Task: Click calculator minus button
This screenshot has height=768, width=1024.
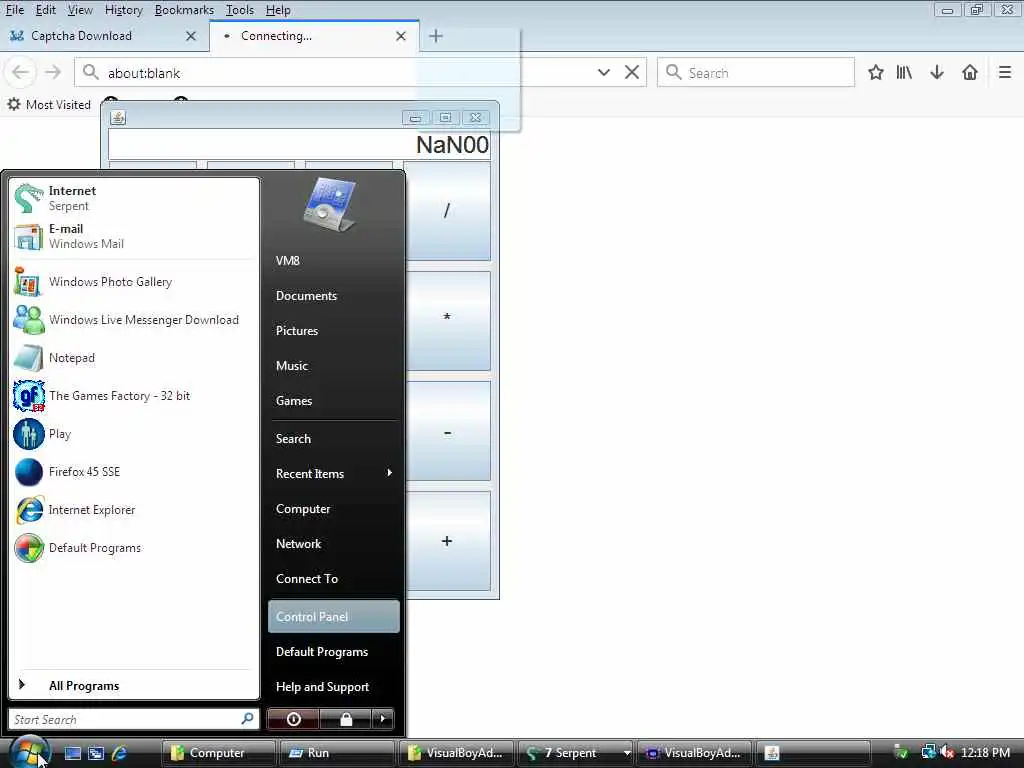Action: click(447, 431)
